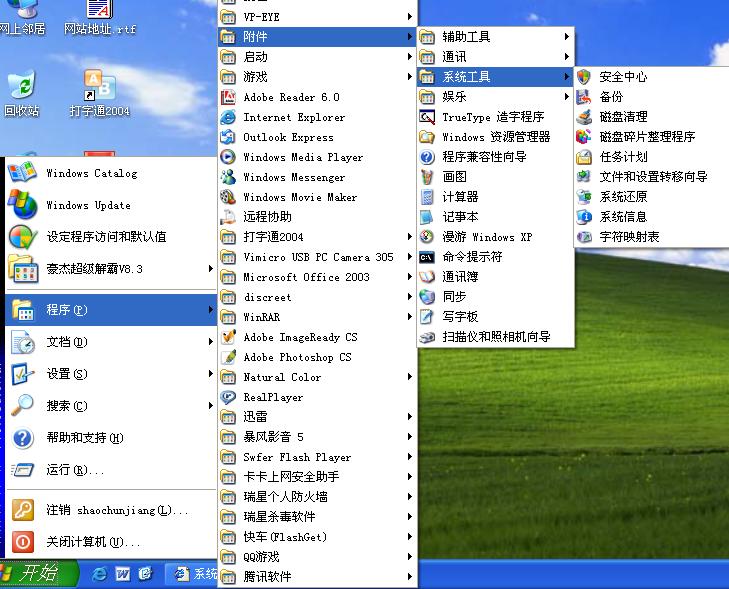The width and height of the screenshot is (729, 589).
Task: Open 系统还原 system restore icon
Action: click(583, 197)
